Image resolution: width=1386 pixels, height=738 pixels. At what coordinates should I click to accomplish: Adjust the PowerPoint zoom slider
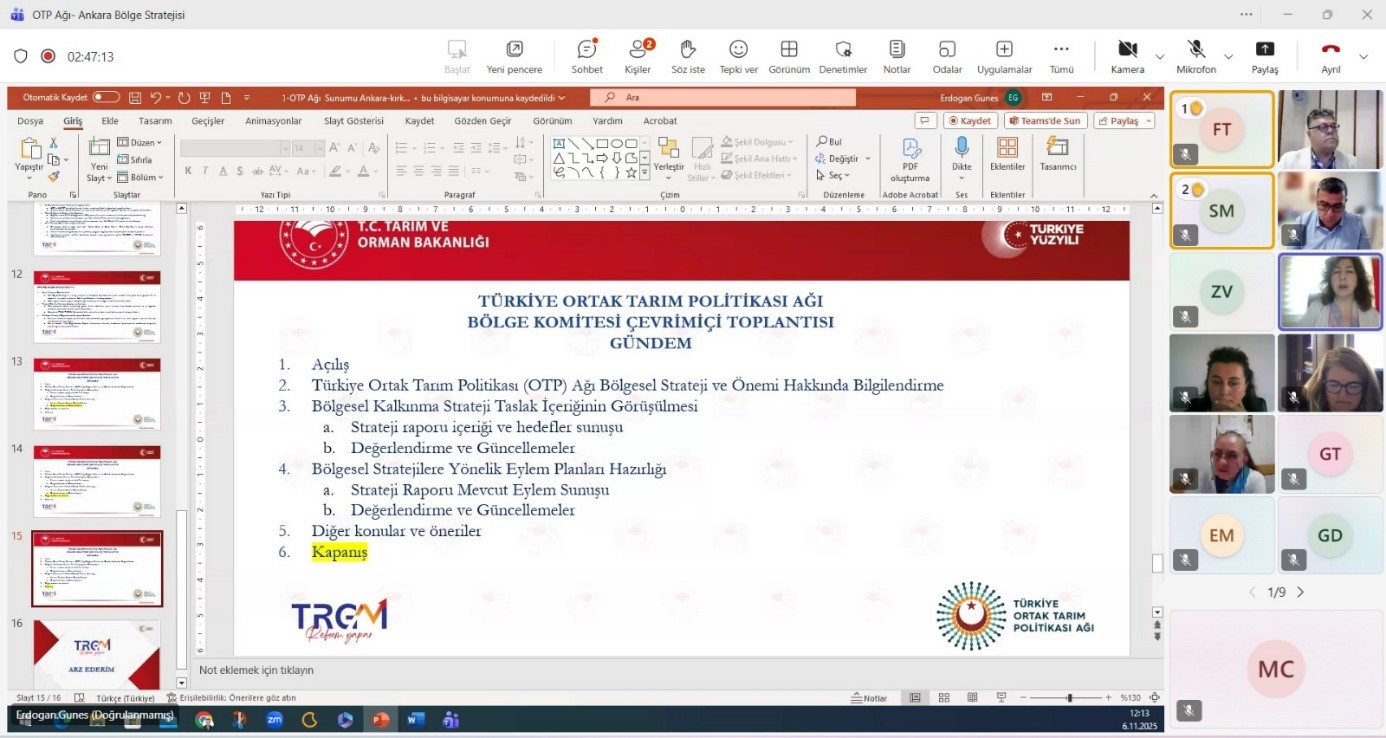pos(1069,698)
